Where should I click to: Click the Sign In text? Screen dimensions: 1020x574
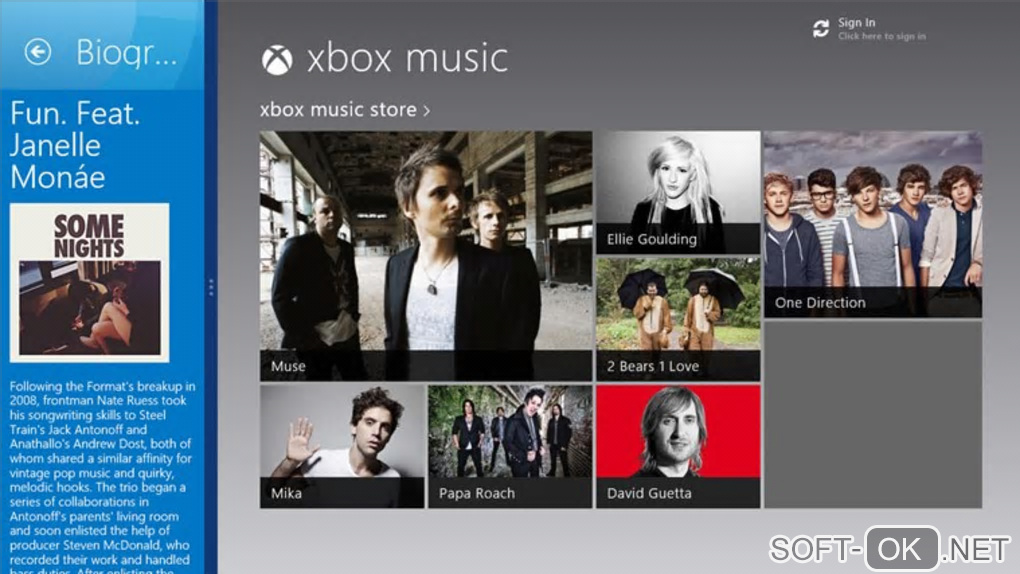click(x=856, y=22)
